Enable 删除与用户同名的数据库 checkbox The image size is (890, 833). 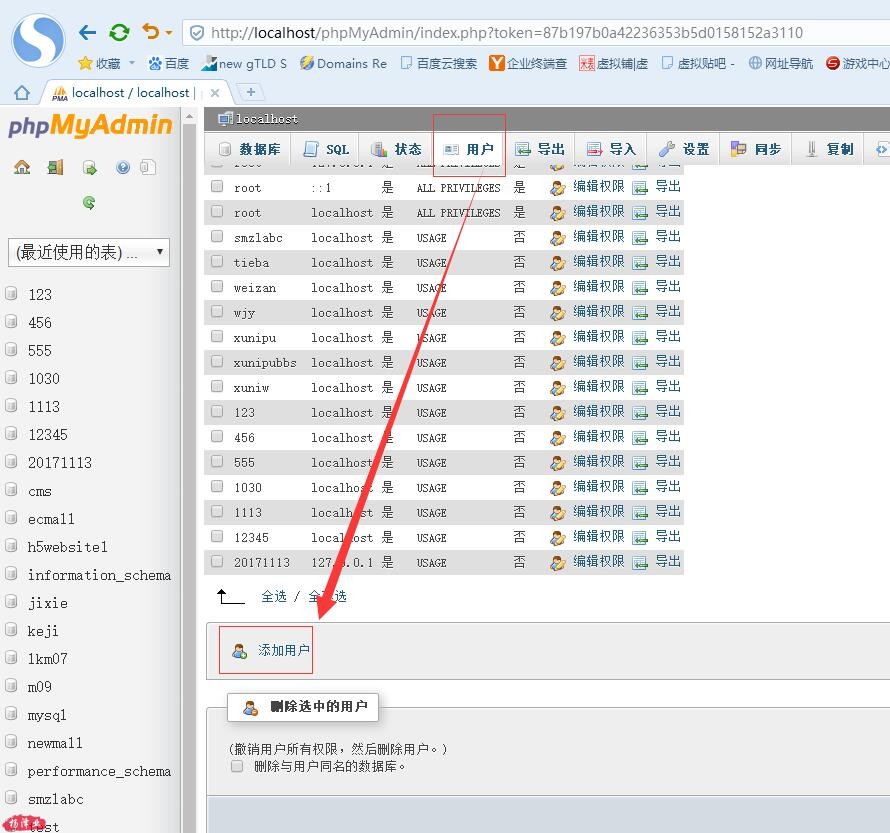237,767
